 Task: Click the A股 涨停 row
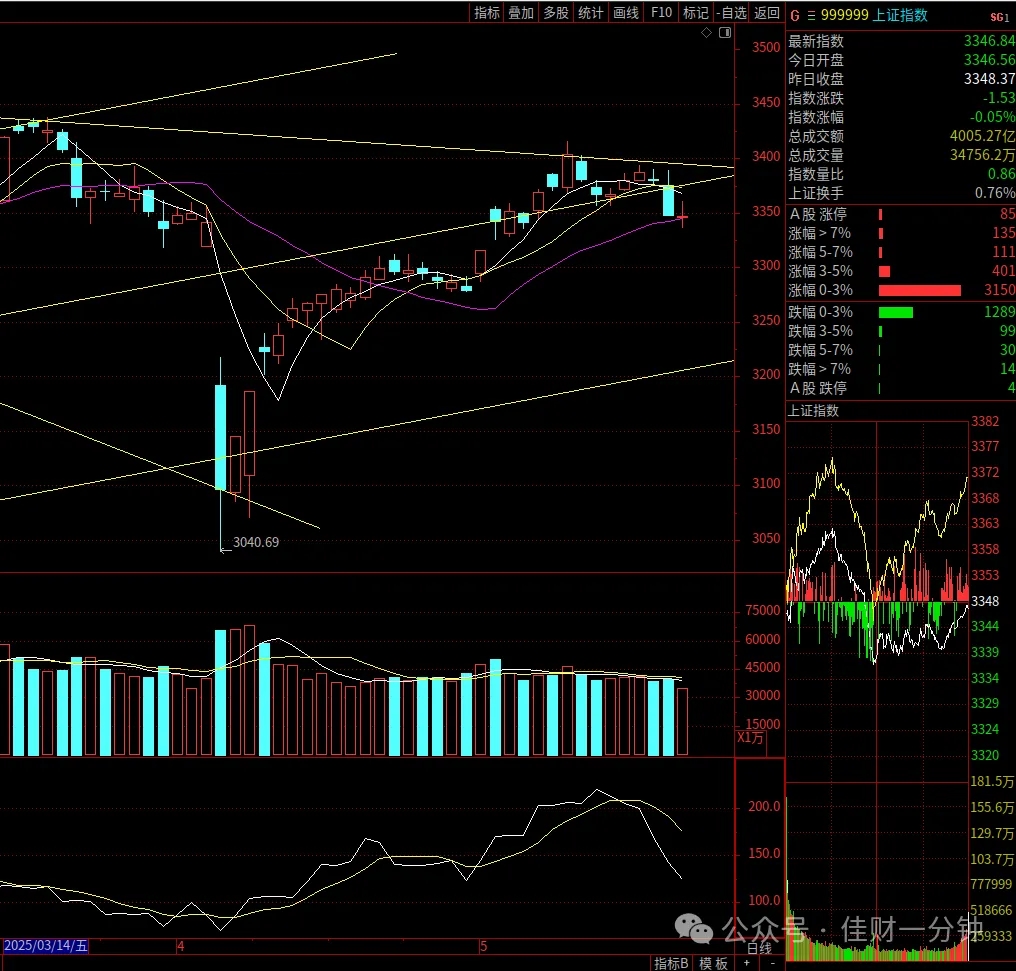901,214
